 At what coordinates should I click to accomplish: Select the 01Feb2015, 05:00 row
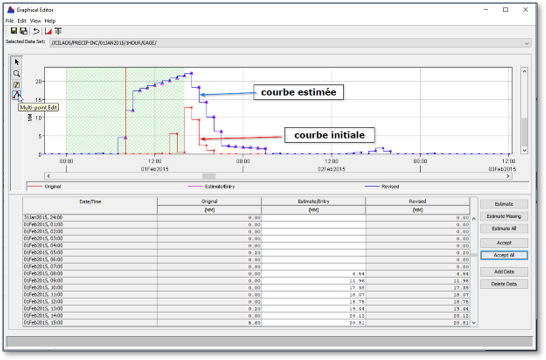[x=246, y=253]
